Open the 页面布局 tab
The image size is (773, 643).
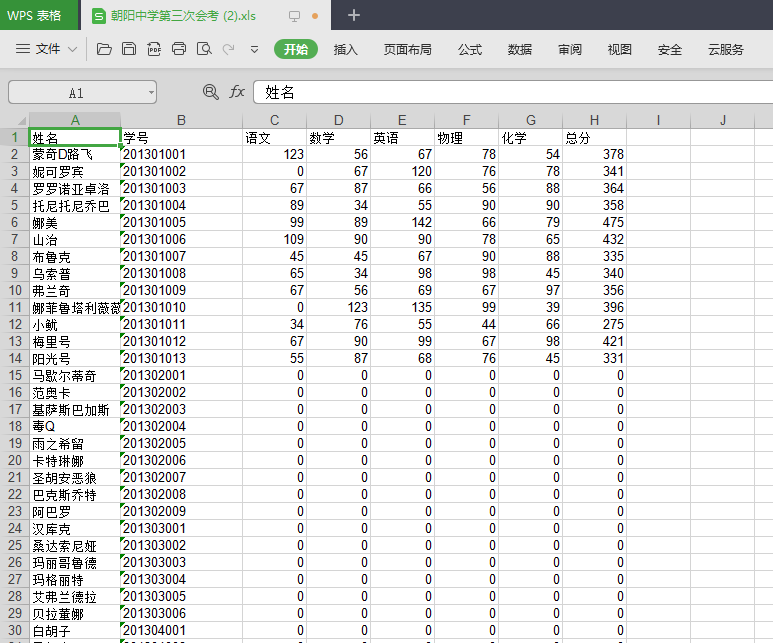click(408, 49)
